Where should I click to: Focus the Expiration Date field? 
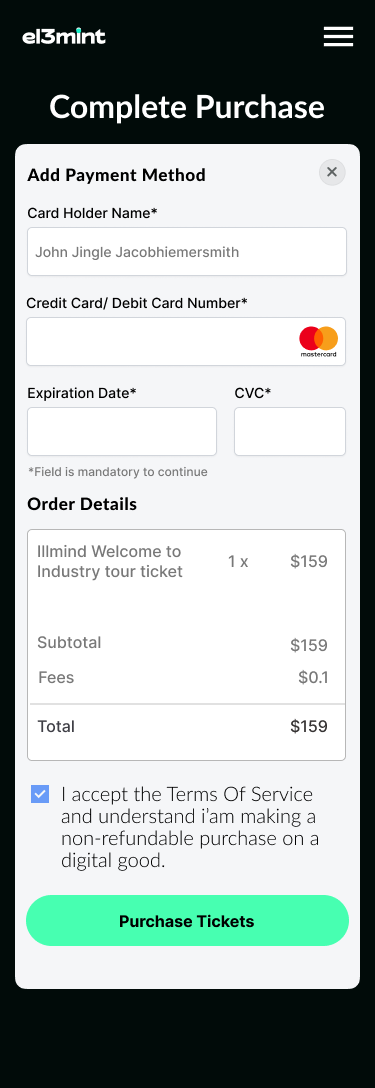tap(122, 432)
